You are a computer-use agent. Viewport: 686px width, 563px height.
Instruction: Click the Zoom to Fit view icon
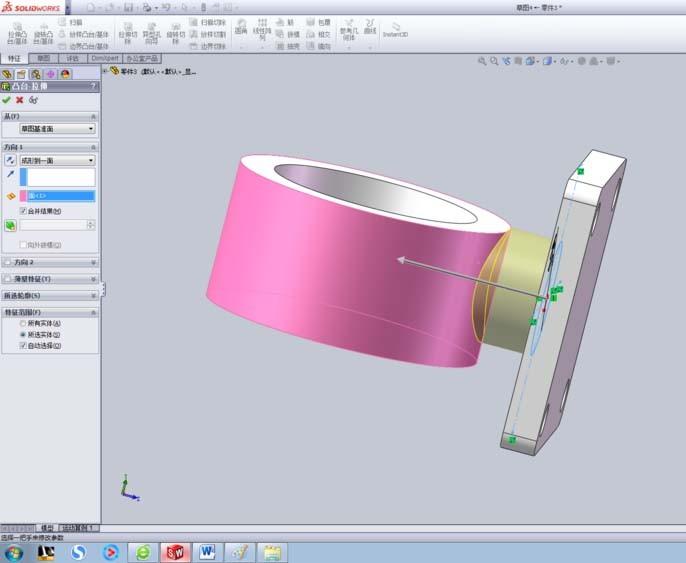(482, 61)
